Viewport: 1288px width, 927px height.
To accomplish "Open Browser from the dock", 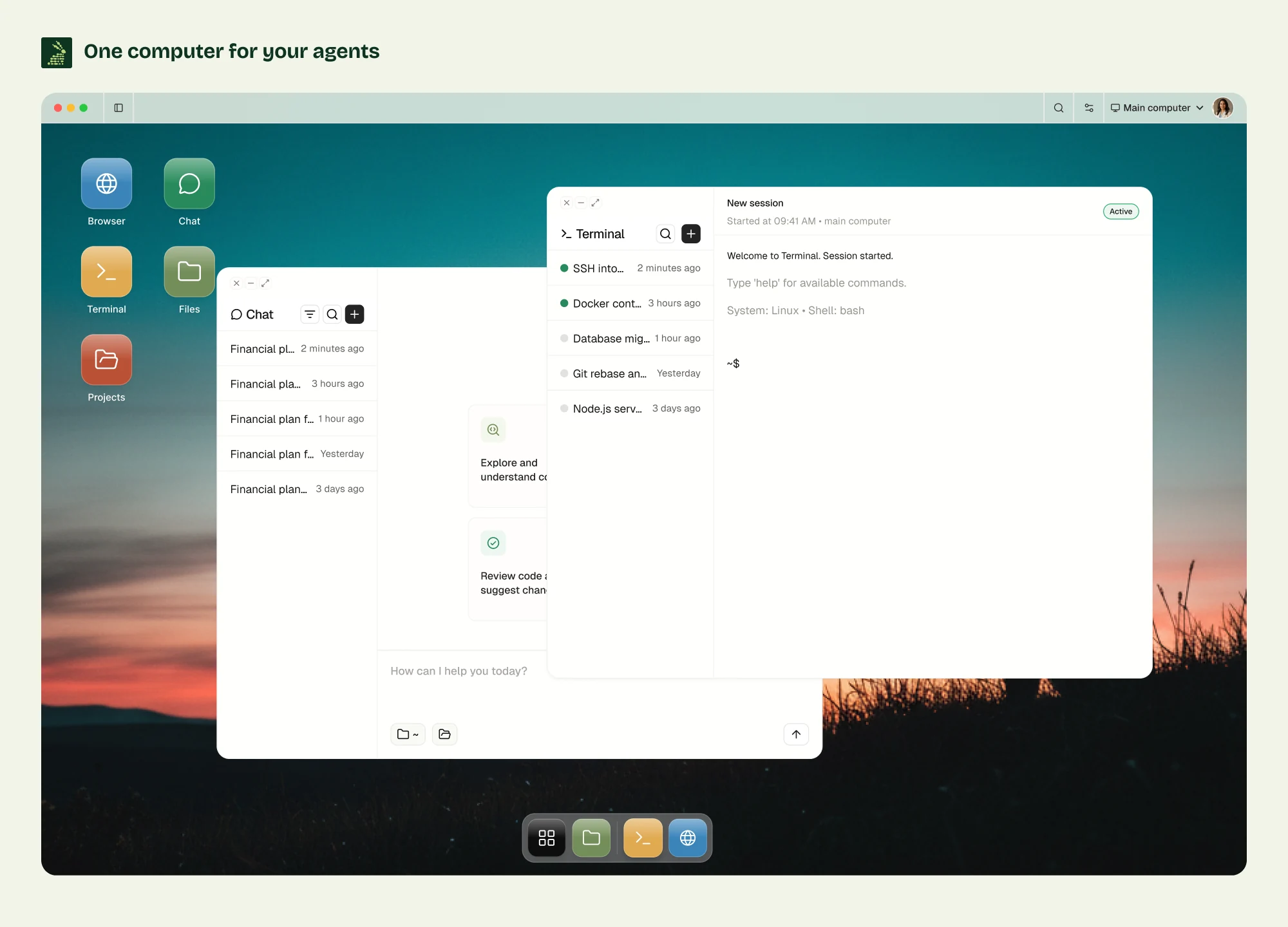I will (x=688, y=838).
